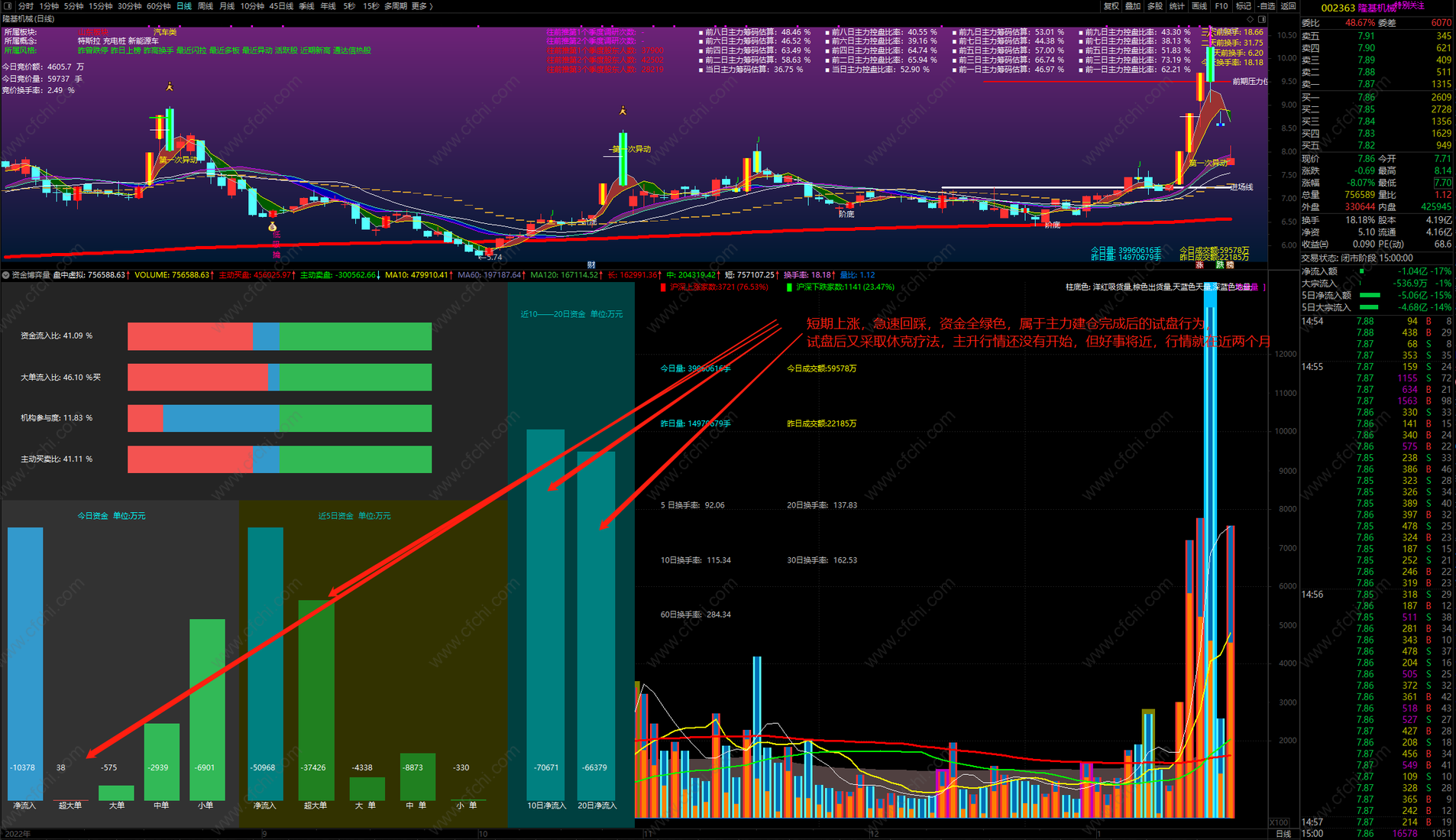This screenshot has width=1456, height=840.
Task: Click the 14:55 time entry in tick list
Action: [x=1312, y=367]
